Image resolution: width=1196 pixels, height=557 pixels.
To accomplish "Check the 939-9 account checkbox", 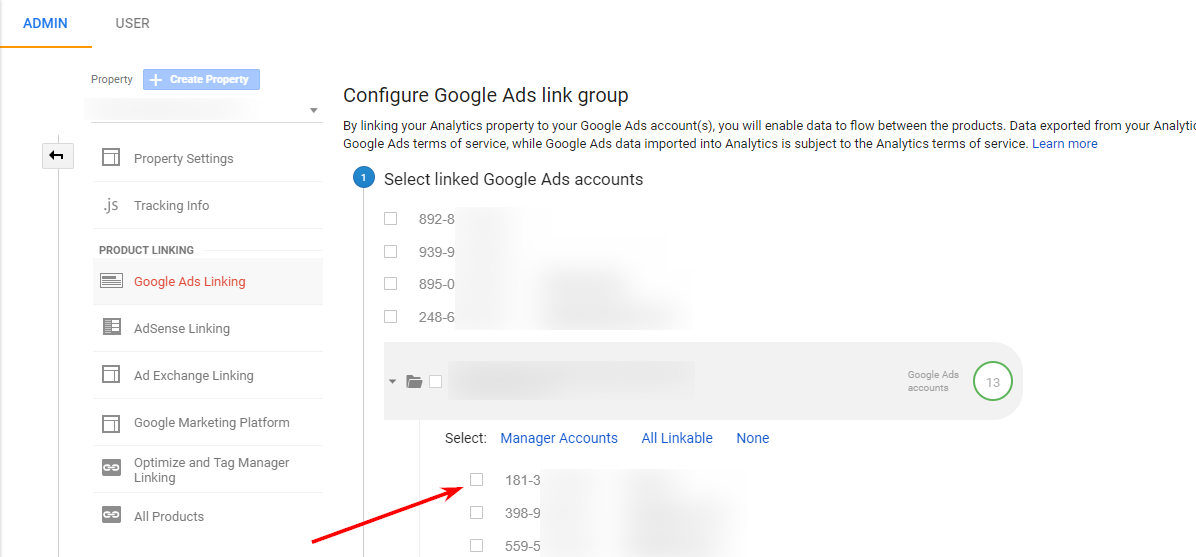I will 391,251.
